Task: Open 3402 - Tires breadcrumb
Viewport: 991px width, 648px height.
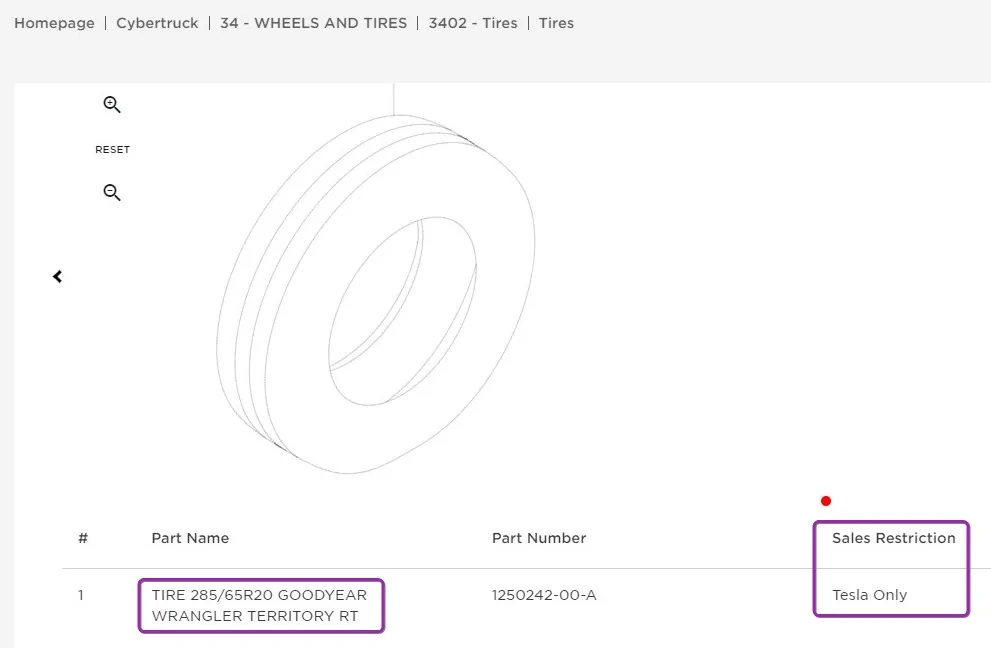Action: pyautogui.click(x=473, y=23)
